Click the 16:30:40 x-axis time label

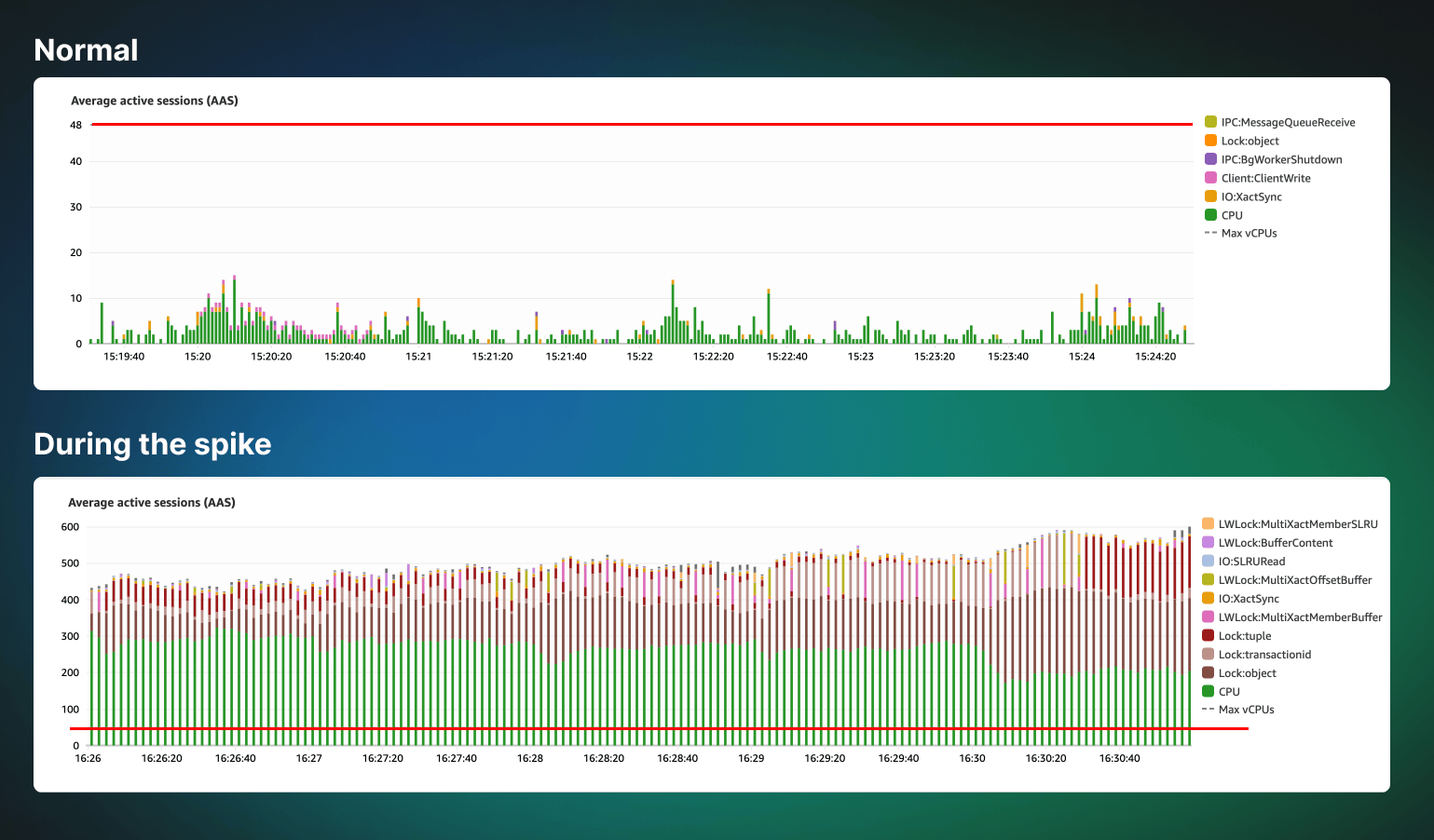pyautogui.click(x=1119, y=758)
